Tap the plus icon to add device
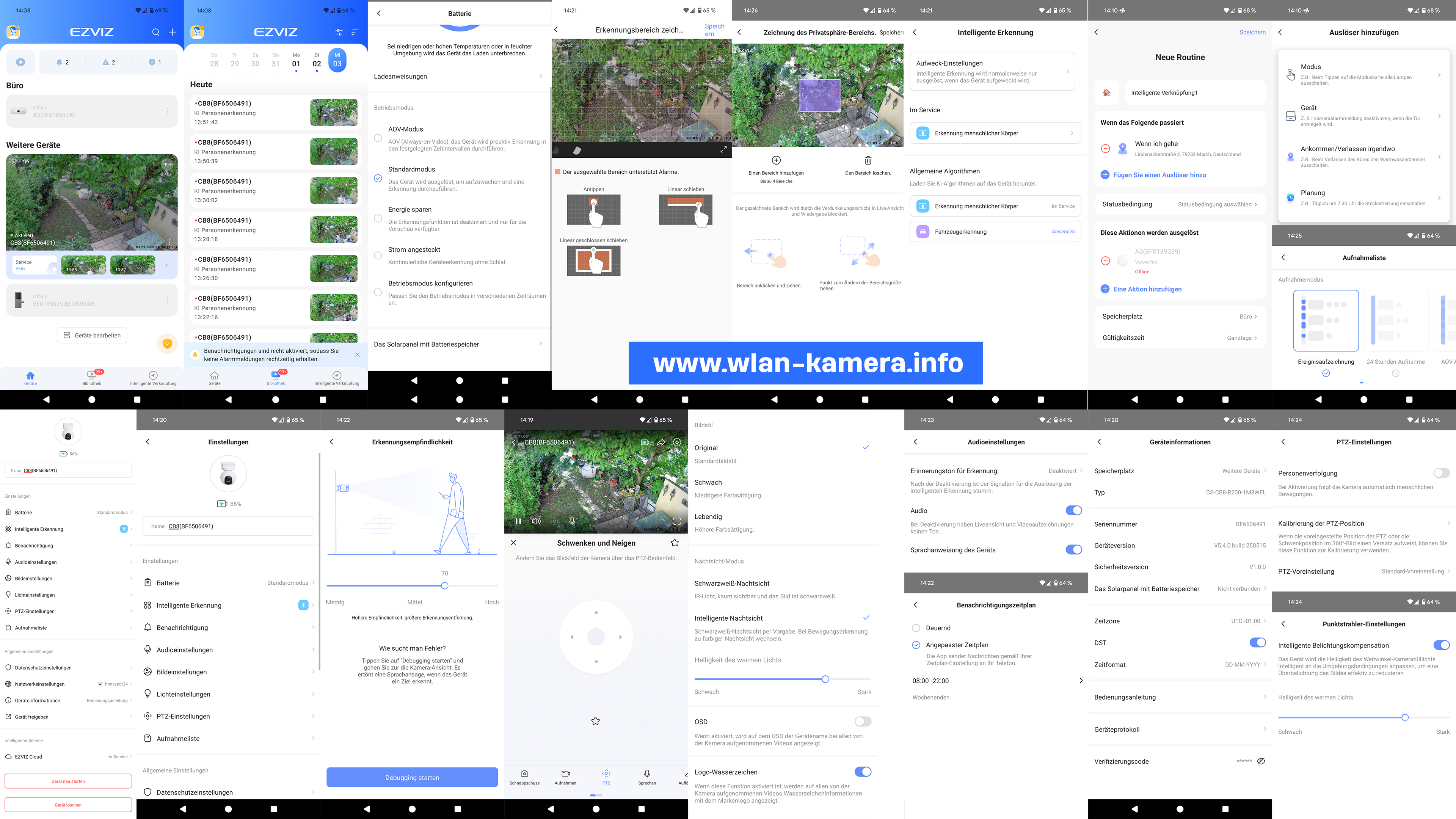The image size is (1456, 819). click(173, 32)
